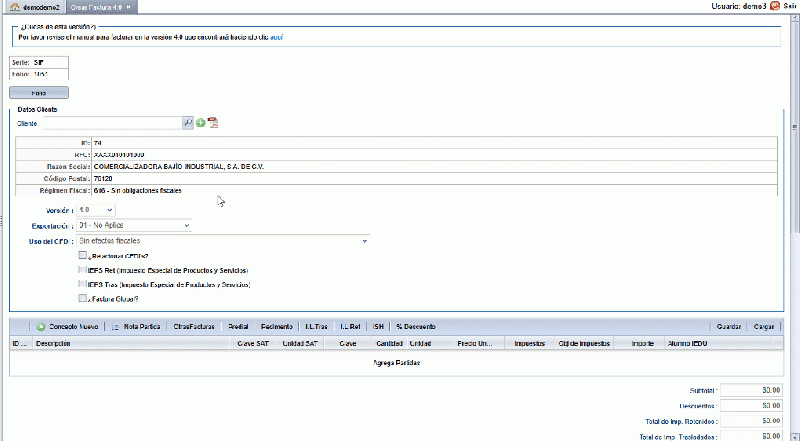Image resolution: width=800 pixels, height=441 pixels.
Task: Open the manual link 'aquí'
Action: tap(277, 37)
